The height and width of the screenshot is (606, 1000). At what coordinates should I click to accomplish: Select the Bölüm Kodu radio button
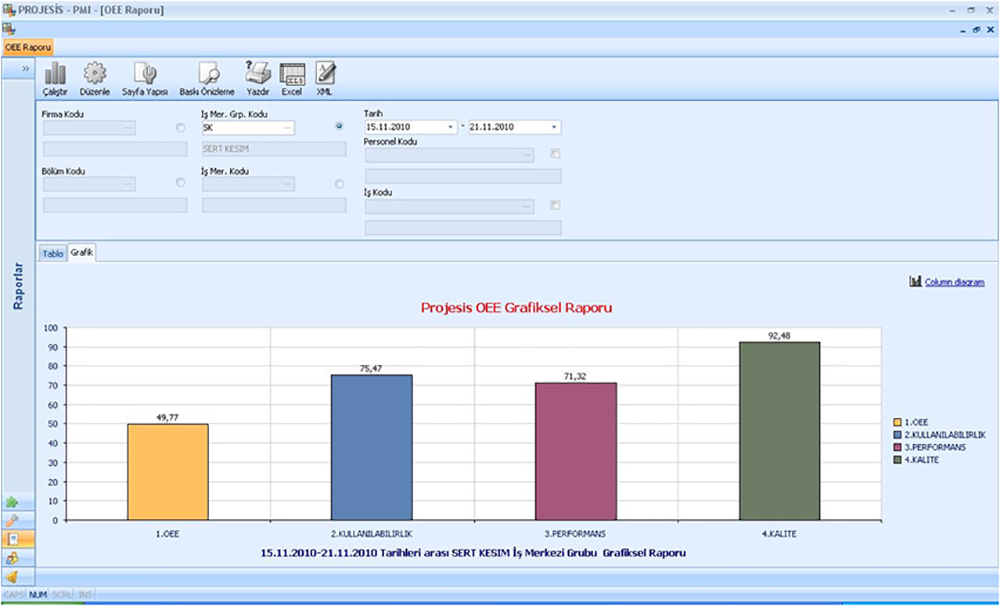point(180,184)
